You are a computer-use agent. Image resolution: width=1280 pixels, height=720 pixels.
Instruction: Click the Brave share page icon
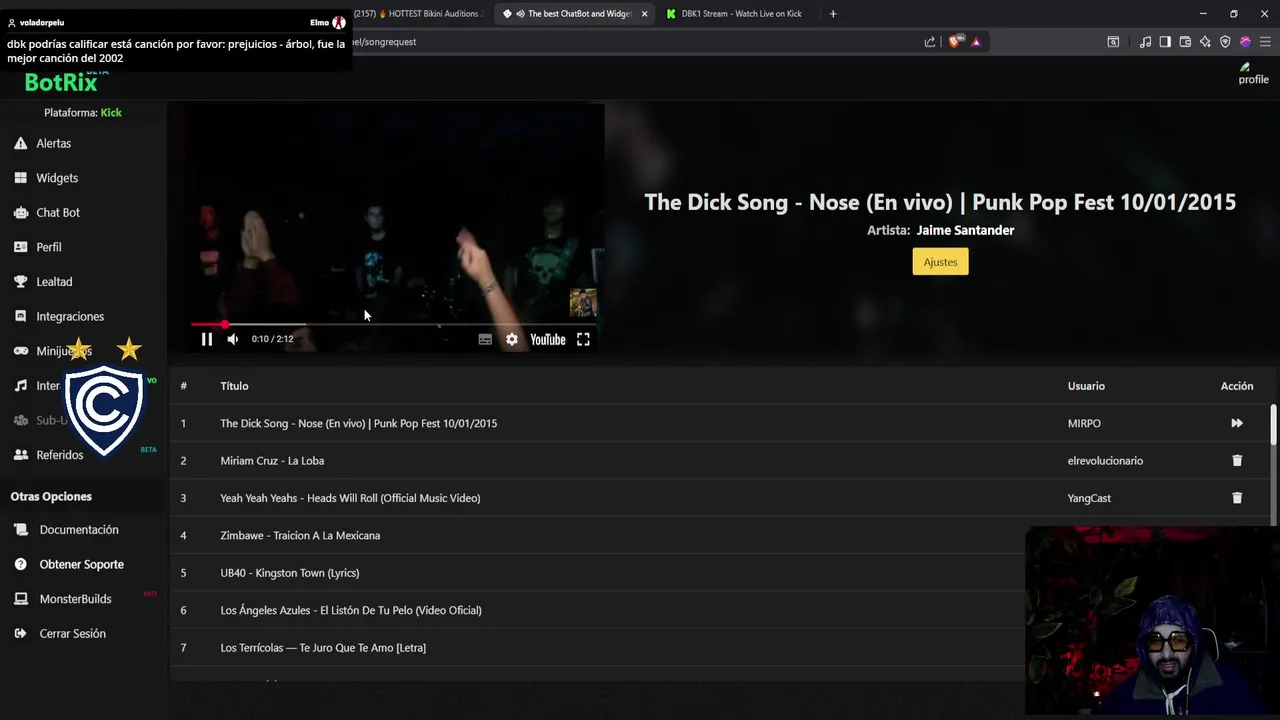pyautogui.click(x=930, y=42)
